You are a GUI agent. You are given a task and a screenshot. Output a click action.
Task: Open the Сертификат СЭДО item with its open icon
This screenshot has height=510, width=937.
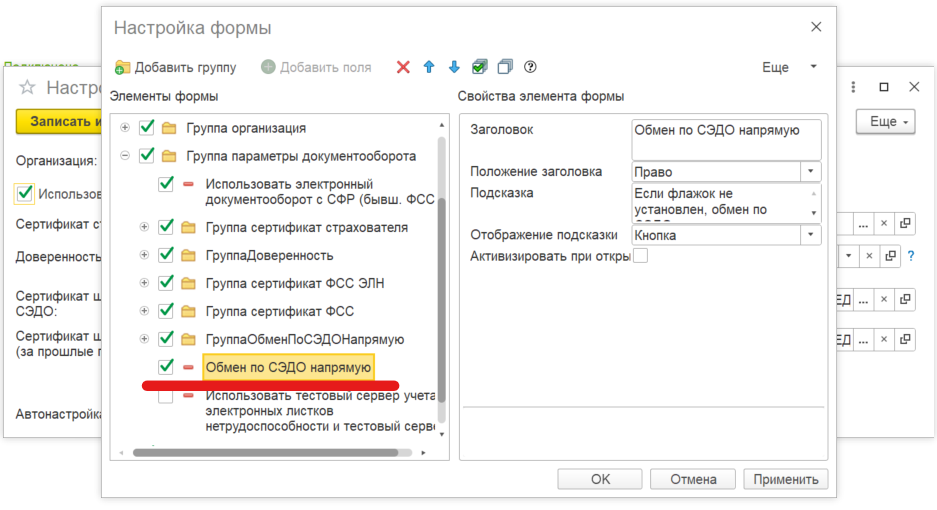(x=905, y=300)
